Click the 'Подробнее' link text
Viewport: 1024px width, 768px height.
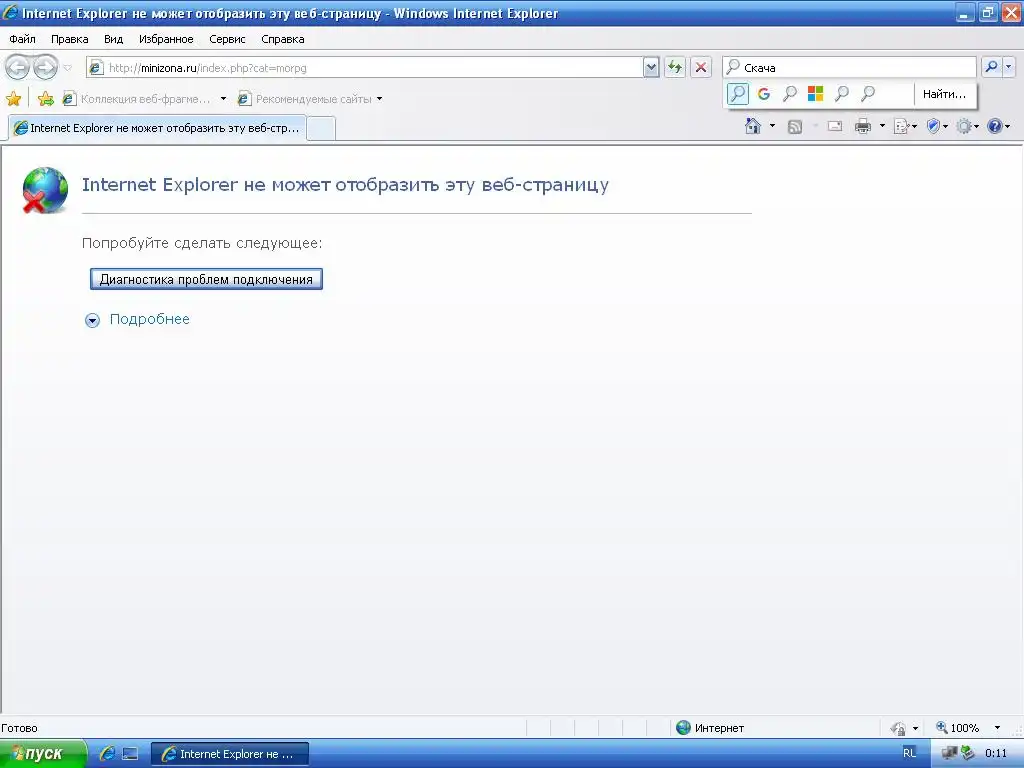tap(150, 319)
